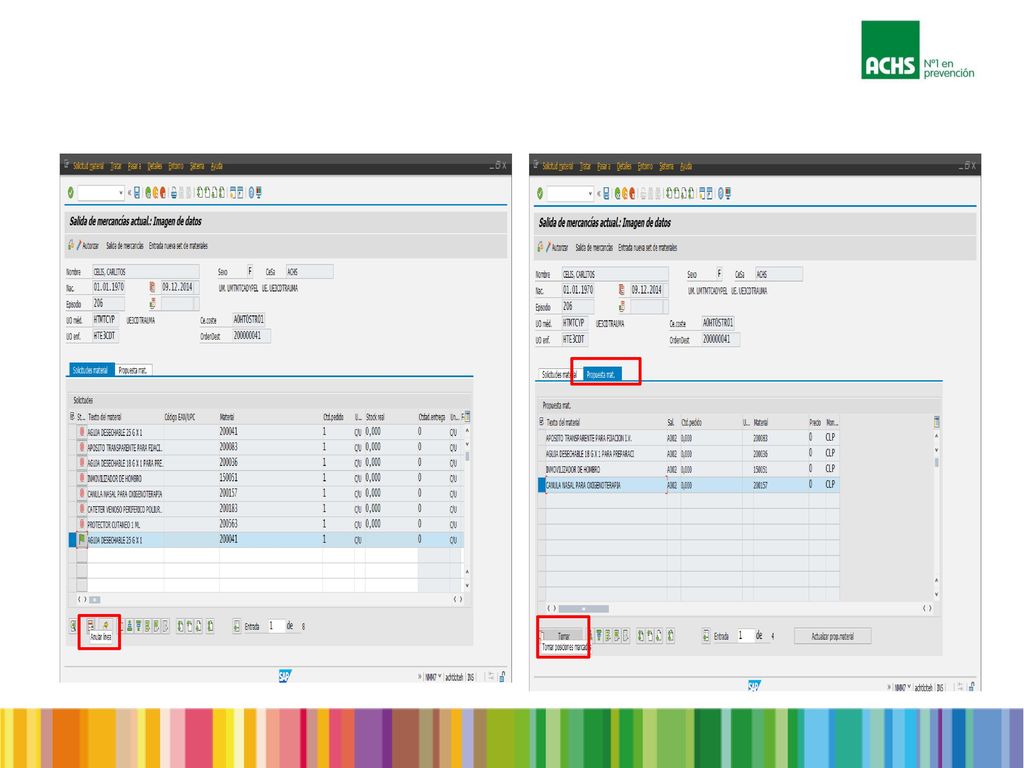Toggle row selector for CANULA NASAL in right table
The height and width of the screenshot is (768, 1024).
click(541, 485)
